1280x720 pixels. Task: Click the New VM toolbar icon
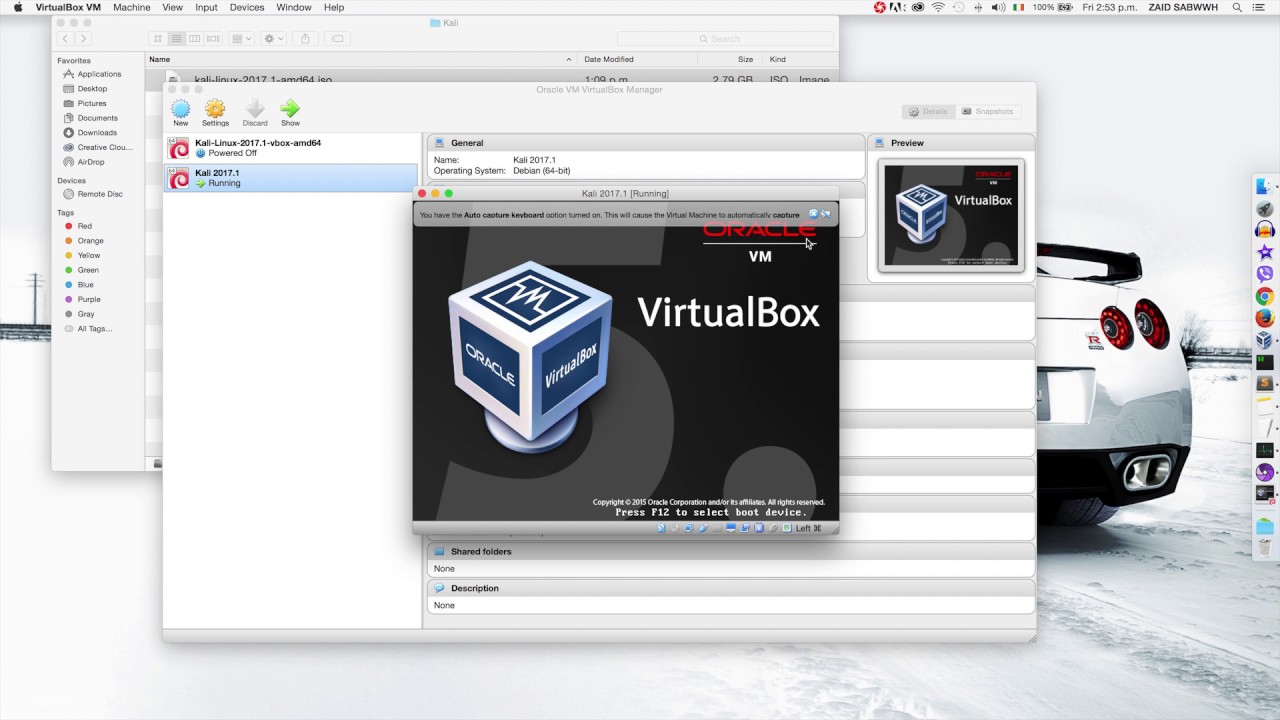click(x=180, y=109)
